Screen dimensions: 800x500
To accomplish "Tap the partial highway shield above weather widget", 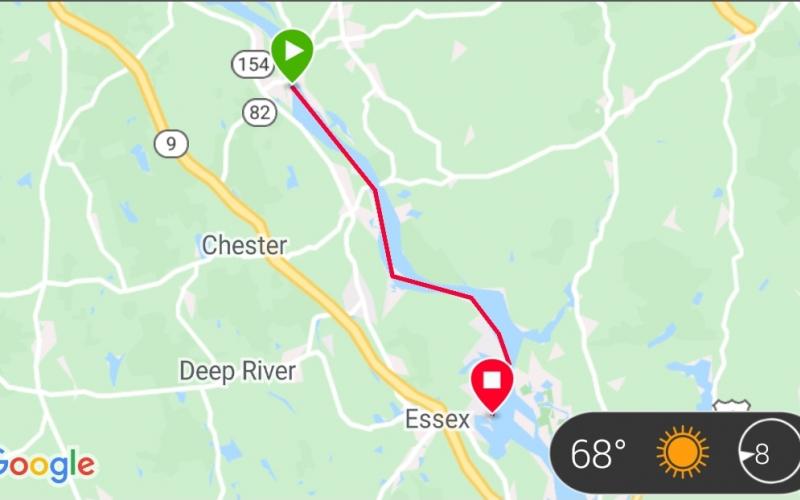I will [x=732, y=406].
